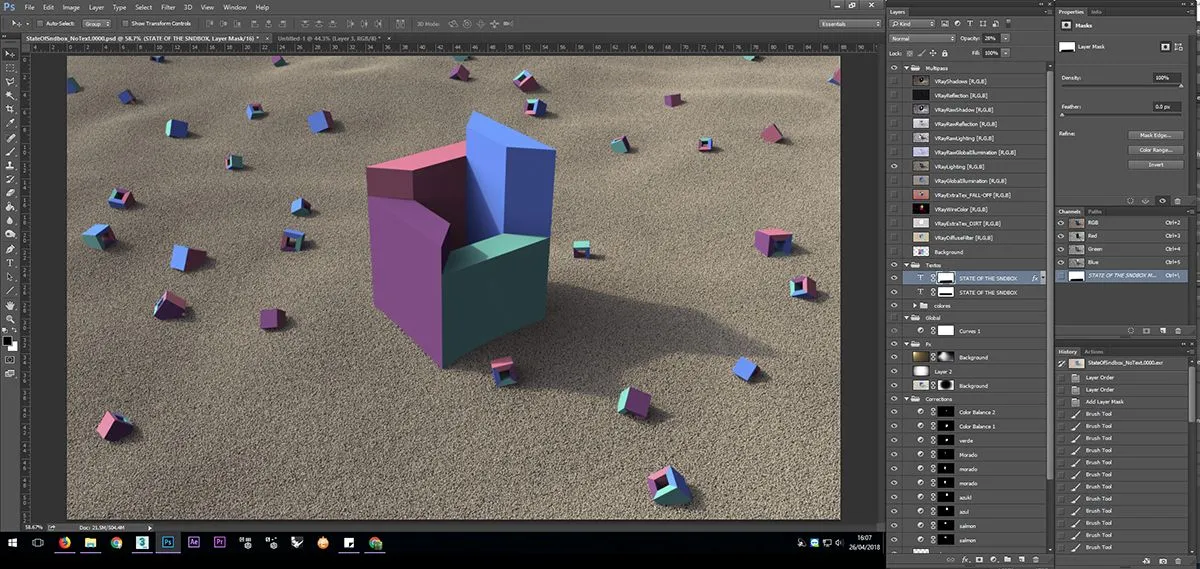Click the Mask Edge button
Screen dimensions: 1200x569
tap(1156, 135)
